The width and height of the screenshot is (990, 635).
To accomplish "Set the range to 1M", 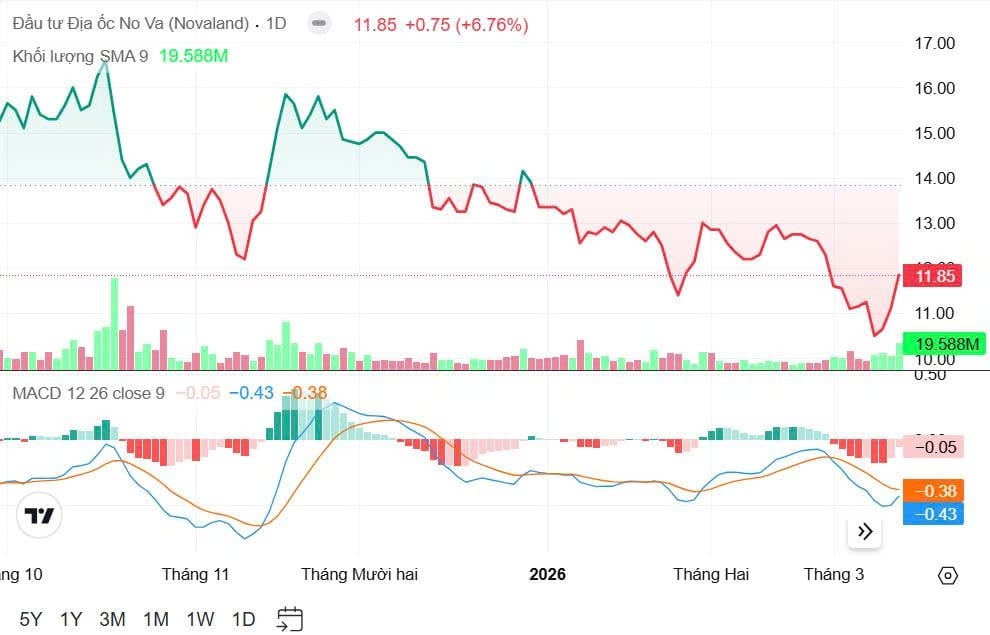I will coord(155,619).
